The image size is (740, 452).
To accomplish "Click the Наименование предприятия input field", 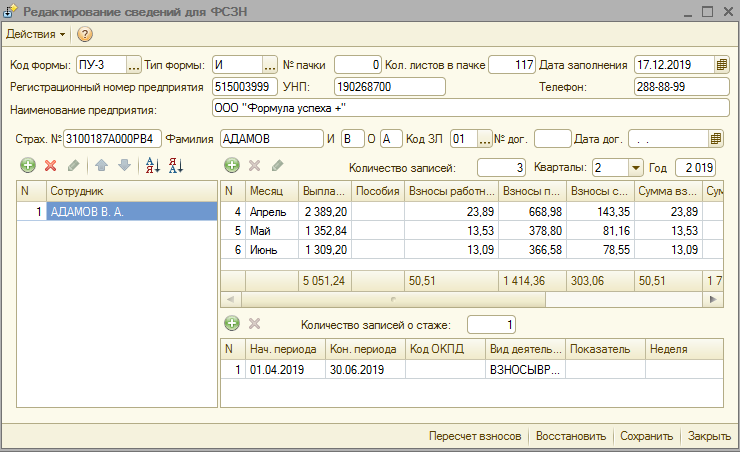I will [x=470, y=108].
